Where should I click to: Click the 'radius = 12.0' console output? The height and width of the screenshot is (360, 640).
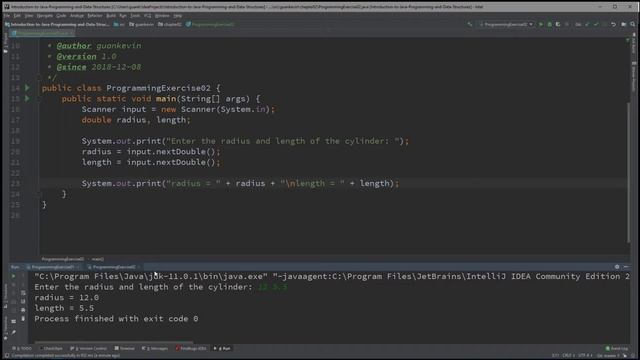(x=67, y=298)
